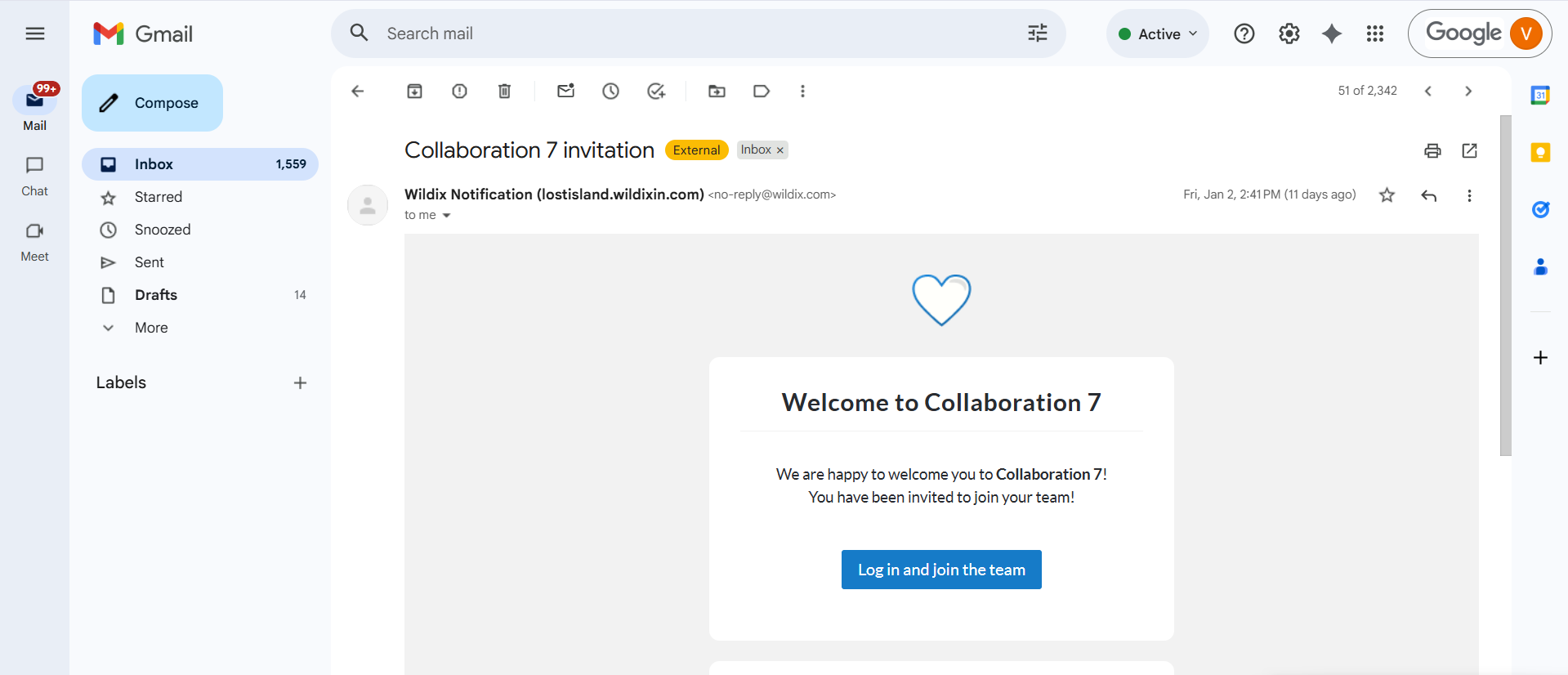Go to the newer email arrow
The image size is (1568, 675).
coord(1428,91)
